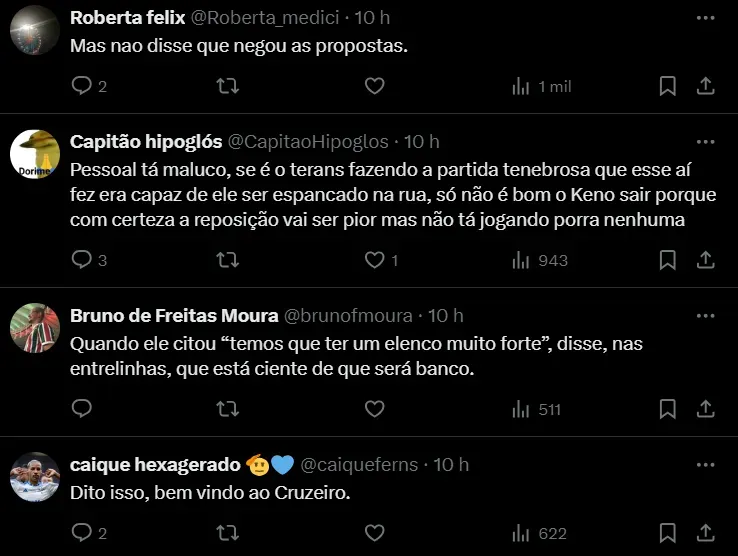Like Bruno de Freitas Moura's tweet
Image resolution: width=738 pixels, height=556 pixels.
(375, 409)
